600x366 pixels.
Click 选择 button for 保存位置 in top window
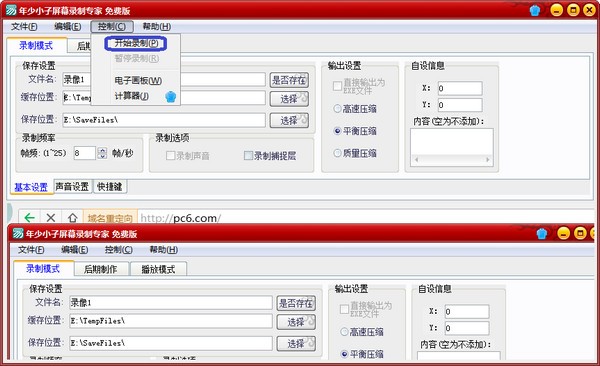click(x=289, y=120)
